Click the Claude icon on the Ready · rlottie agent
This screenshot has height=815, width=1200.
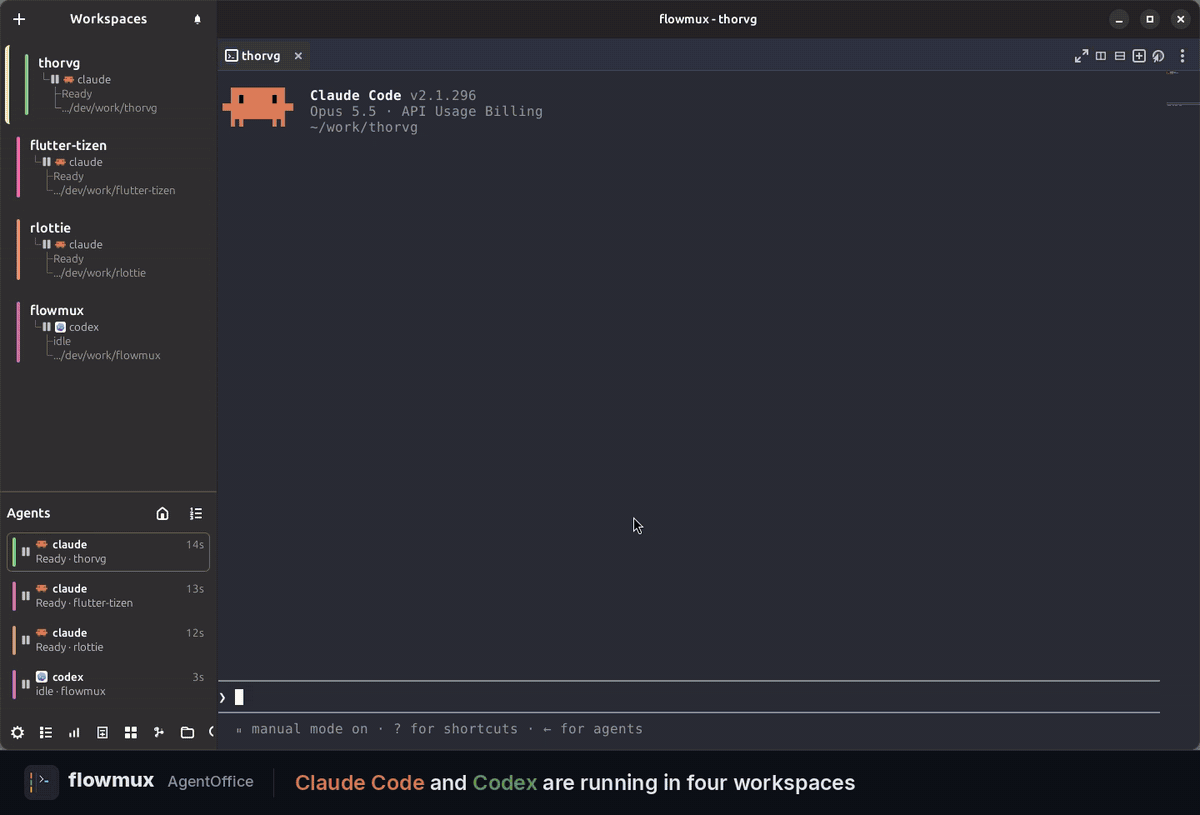[x=42, y=632]
